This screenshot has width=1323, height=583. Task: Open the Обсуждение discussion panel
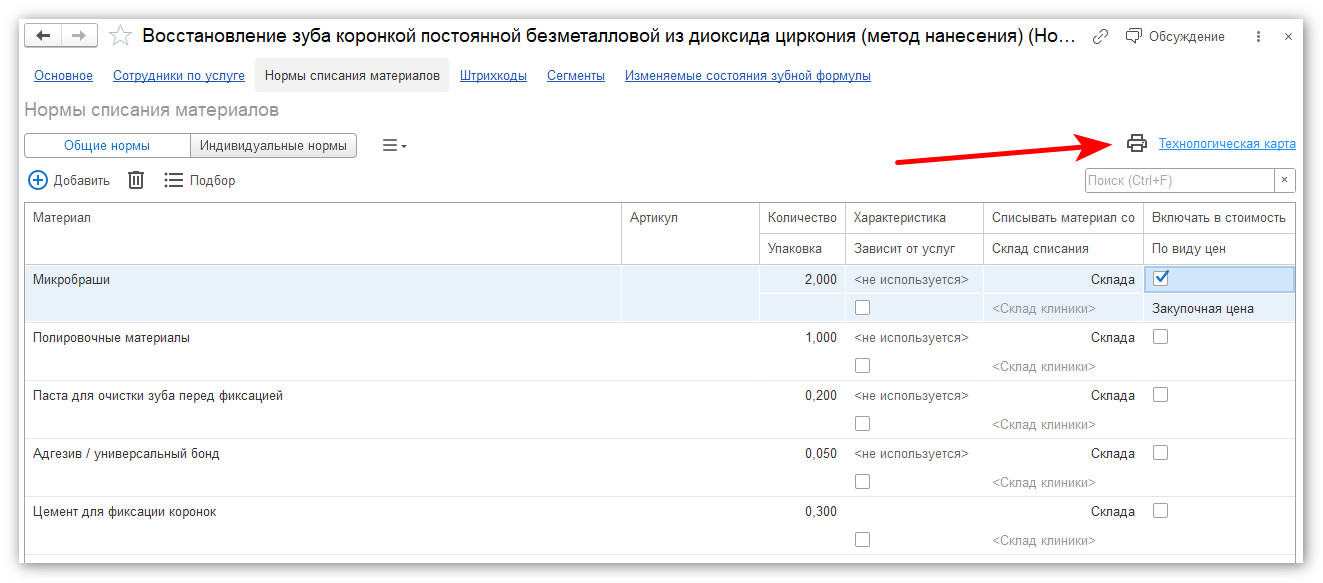tap(1174, 36)
